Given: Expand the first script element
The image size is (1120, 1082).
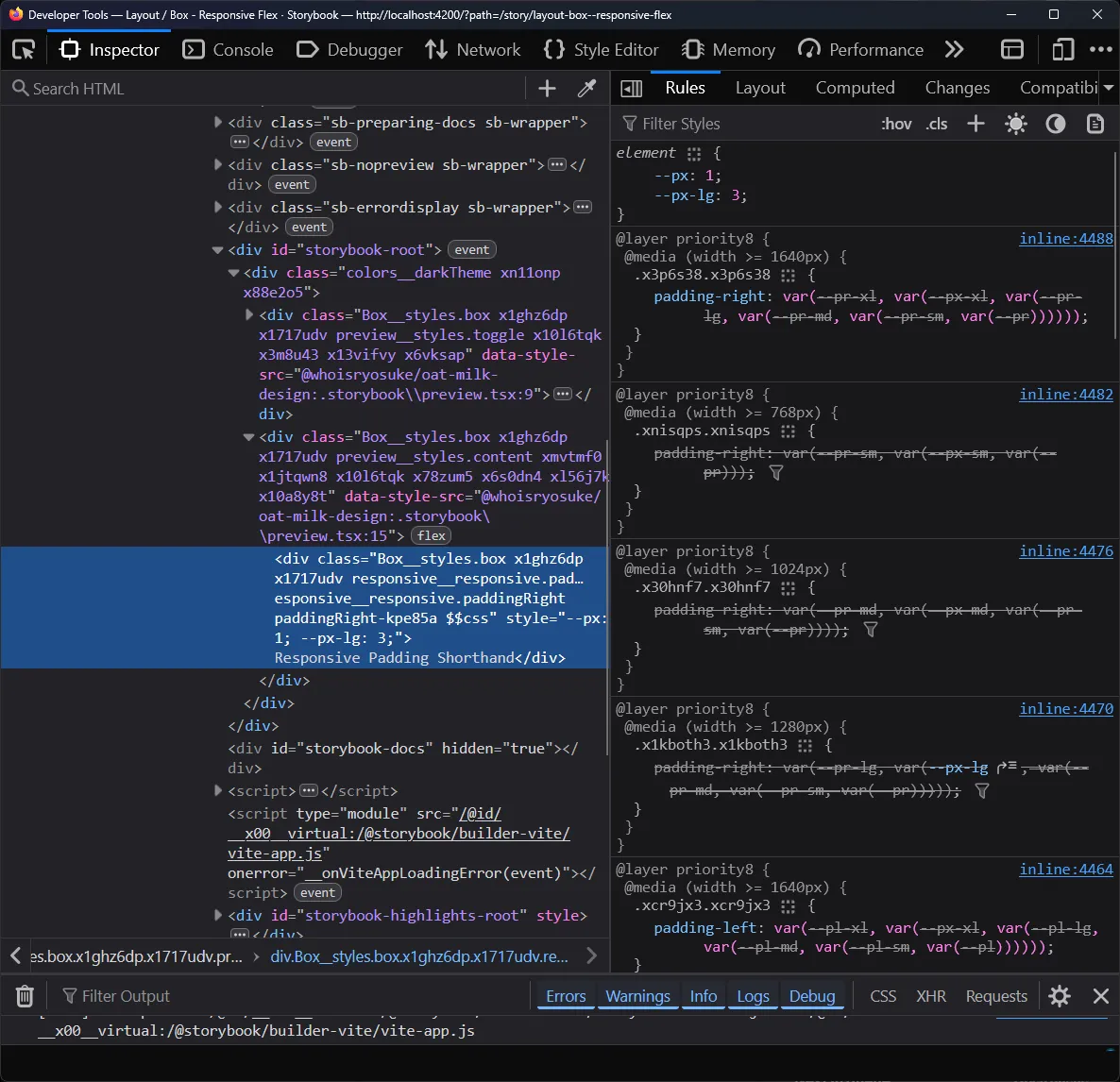Looking at the screenshot, I should 217,790.
